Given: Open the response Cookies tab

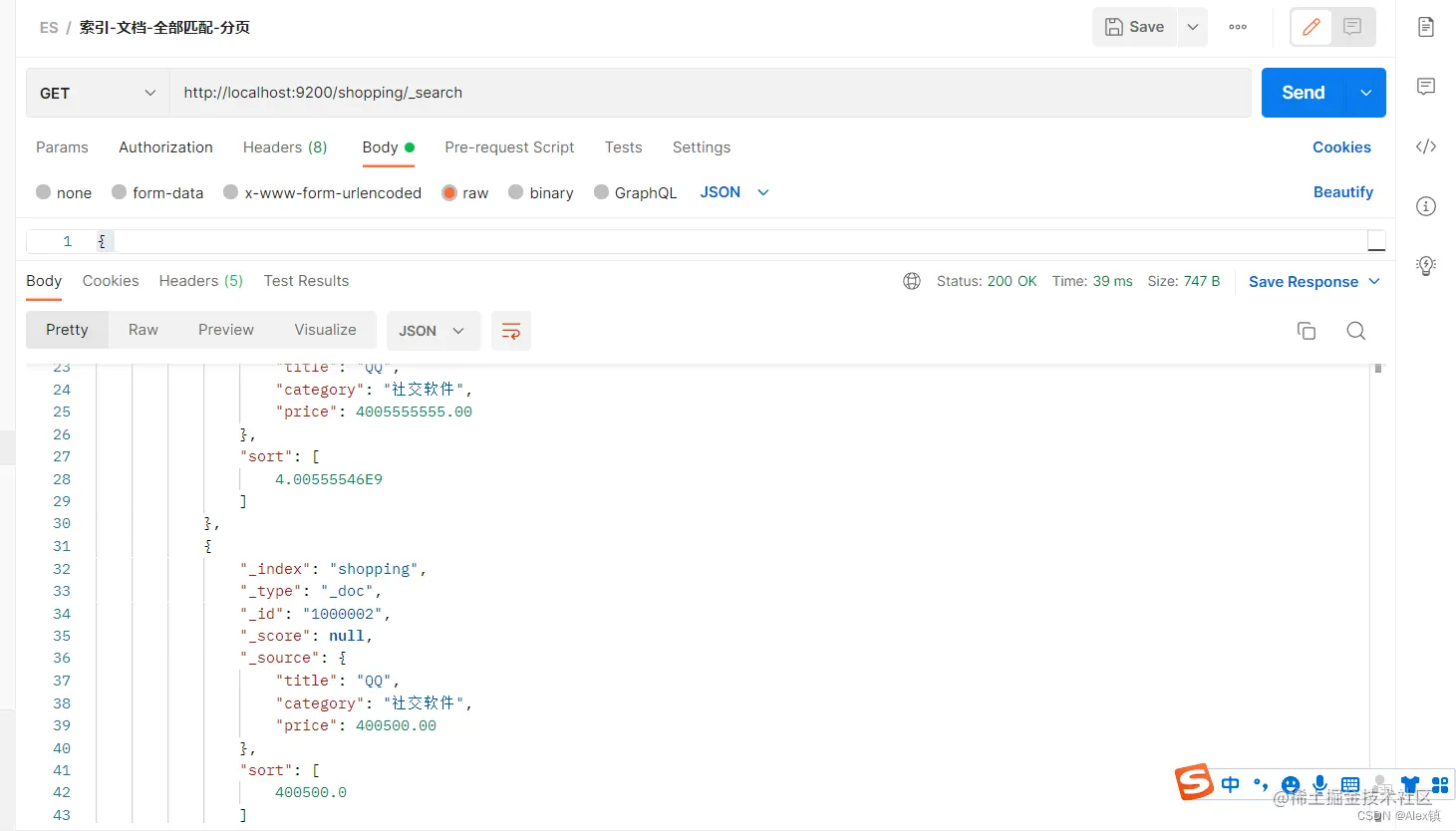Looking at the screenshot, I should tap(111, 281).
